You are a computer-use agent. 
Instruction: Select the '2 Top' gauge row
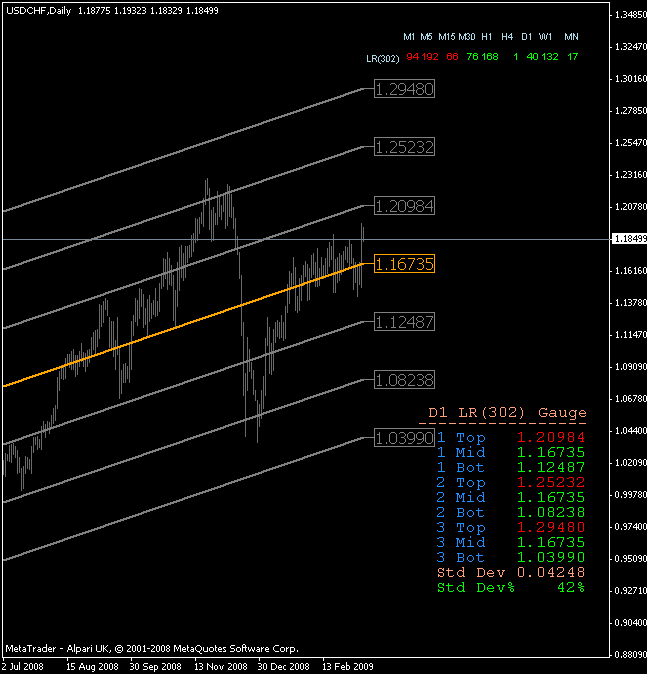tap(511, 482)
